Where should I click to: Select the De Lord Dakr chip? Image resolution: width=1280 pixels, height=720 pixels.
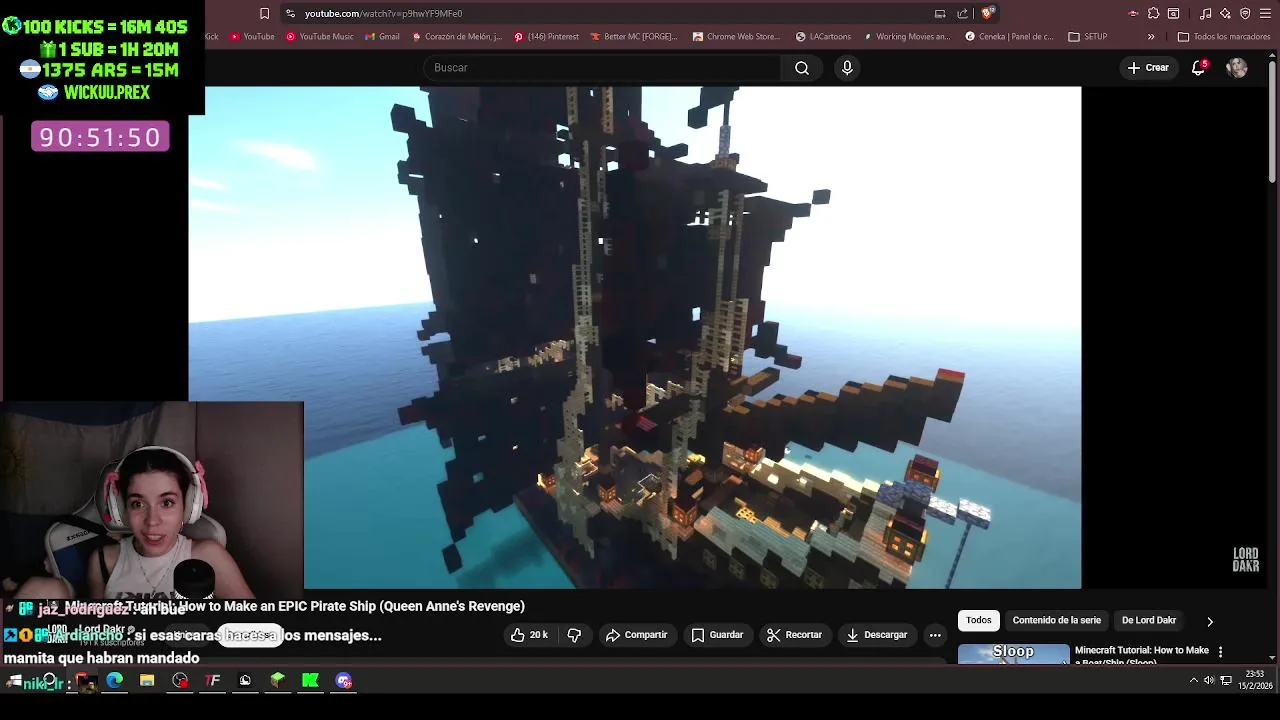tap(1149, 621)
